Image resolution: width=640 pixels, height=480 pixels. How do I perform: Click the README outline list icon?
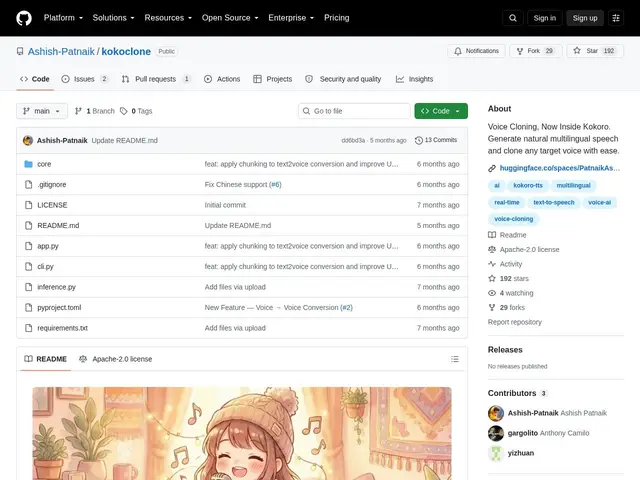[x=455, y=359]
